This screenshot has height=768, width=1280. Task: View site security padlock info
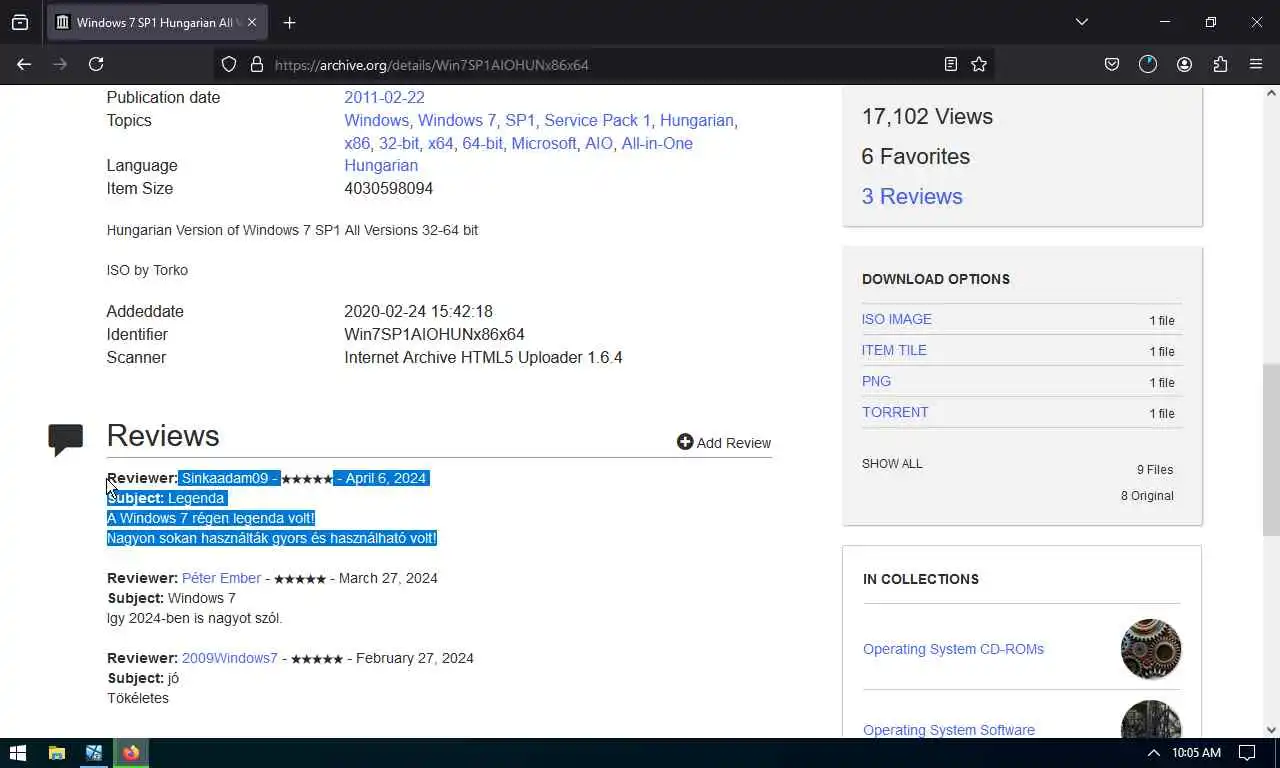(x=256, y=64)
